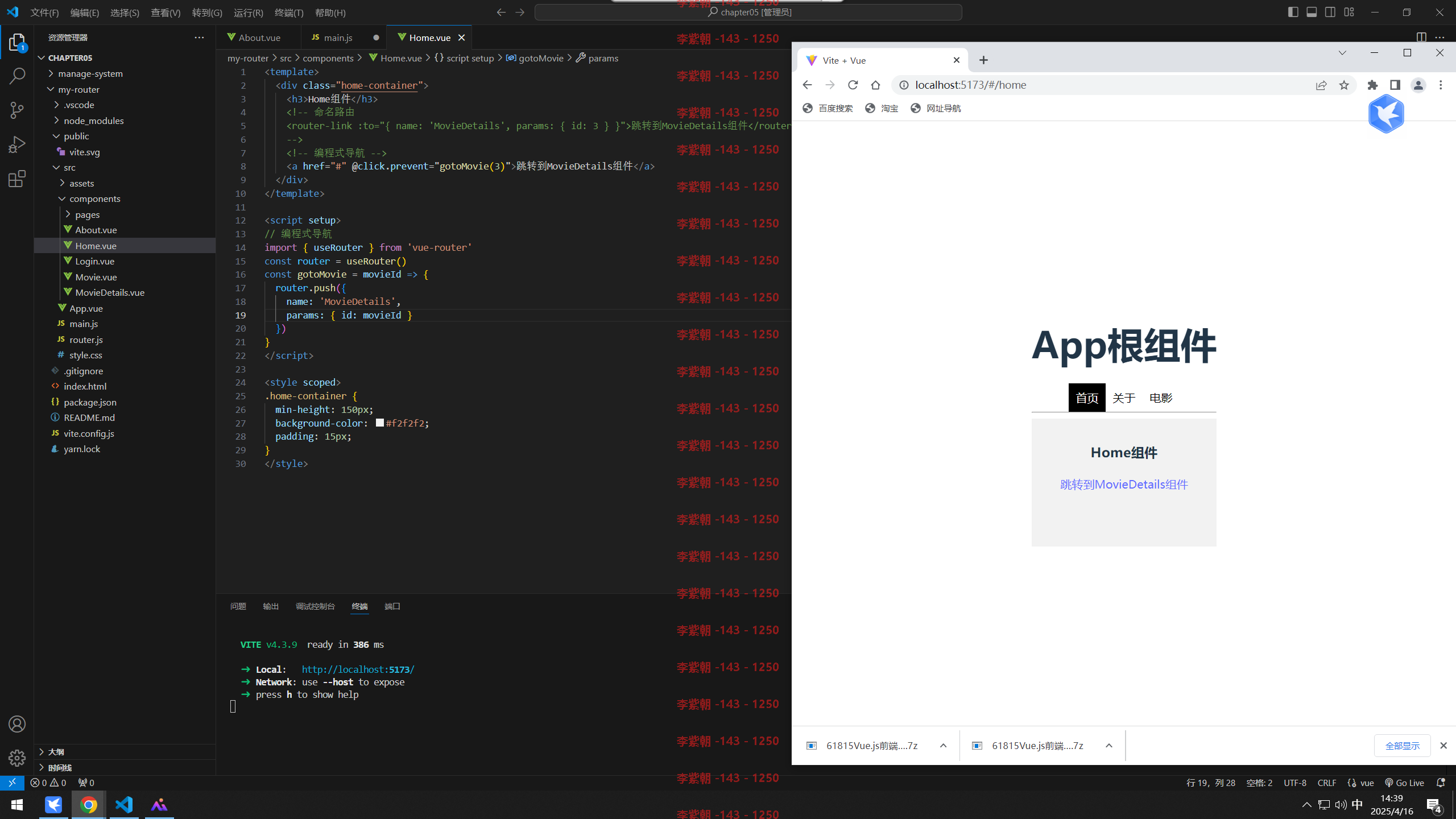Open Source Control view in activity bar
The width and height of the screenshot is (1456, 819).
pos(17,110)
